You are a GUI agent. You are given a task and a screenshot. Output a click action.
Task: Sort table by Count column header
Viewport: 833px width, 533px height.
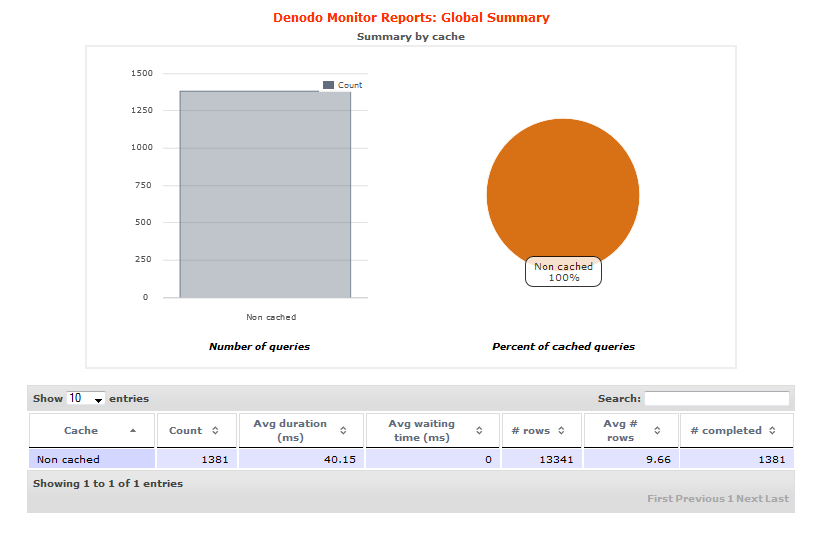[197, 430]
